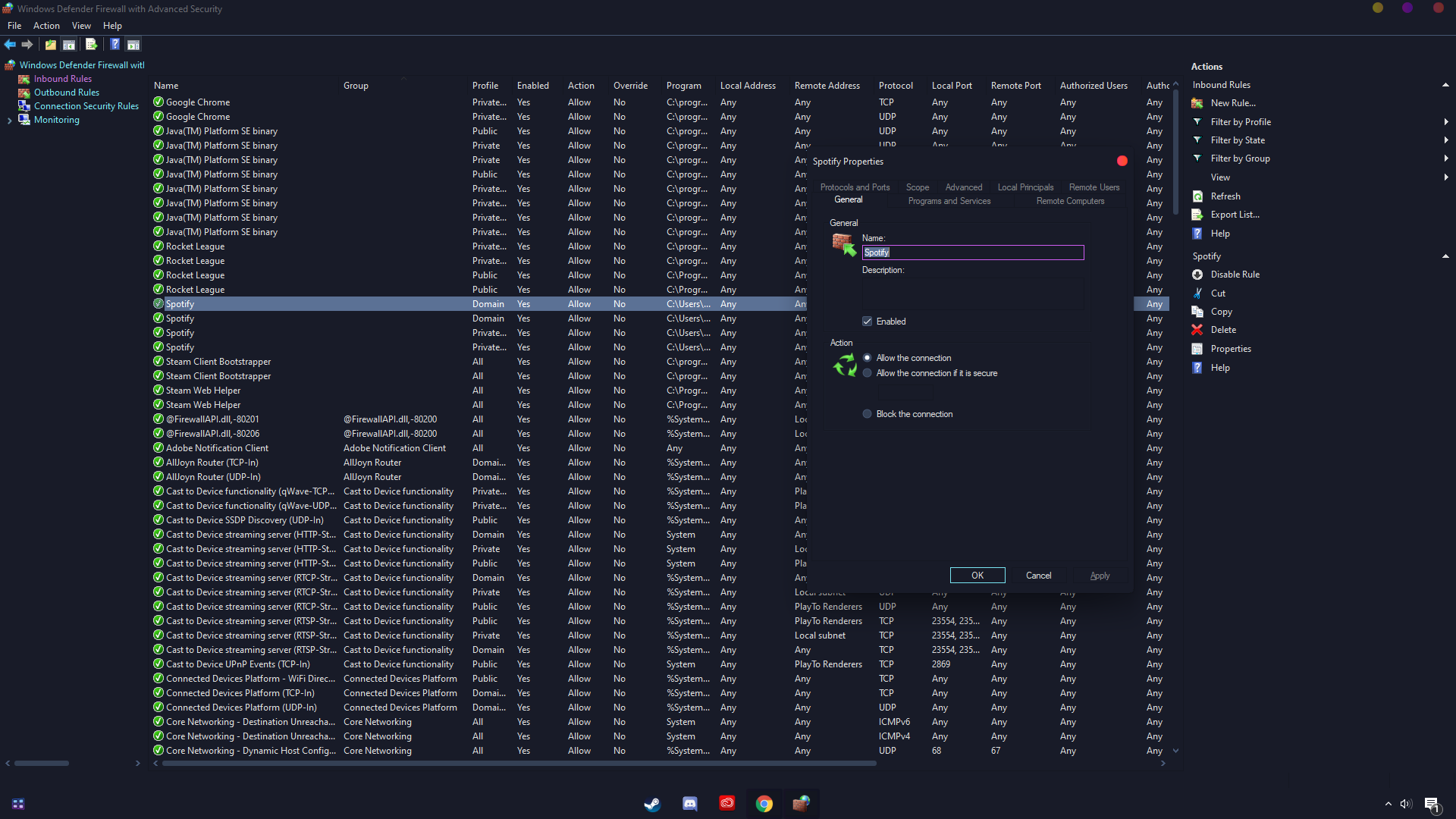
Task: Switch to Remote Computers tab
Action: [x=1070, y=201]
